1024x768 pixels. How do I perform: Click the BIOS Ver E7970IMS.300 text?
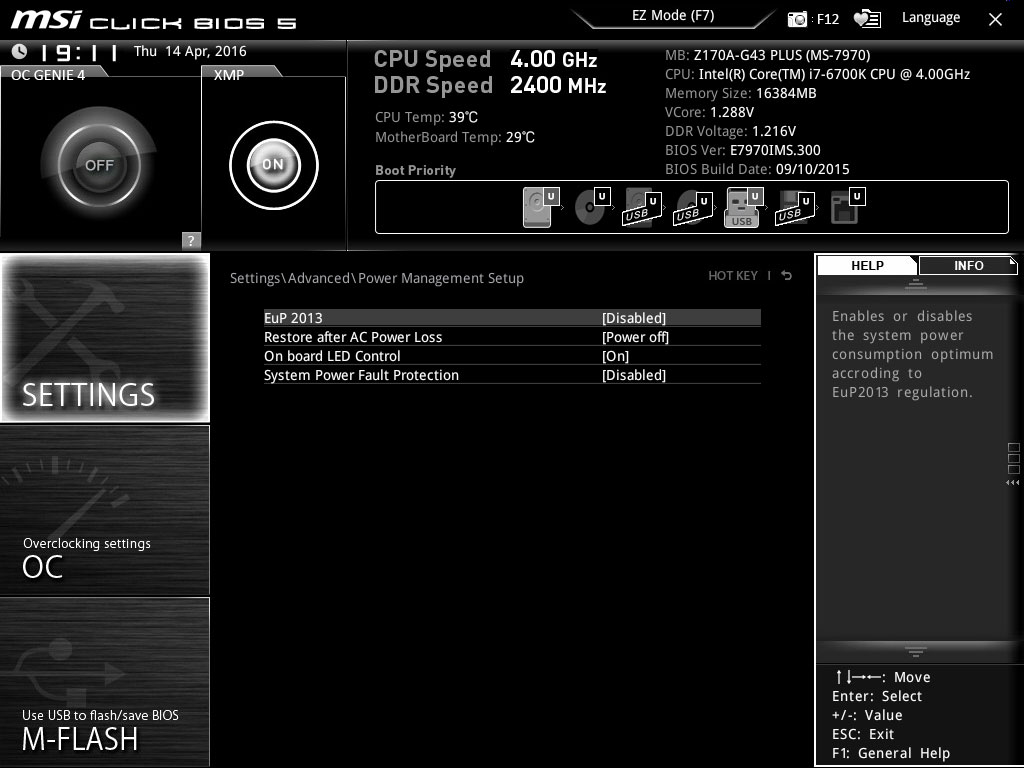point(743,150)
